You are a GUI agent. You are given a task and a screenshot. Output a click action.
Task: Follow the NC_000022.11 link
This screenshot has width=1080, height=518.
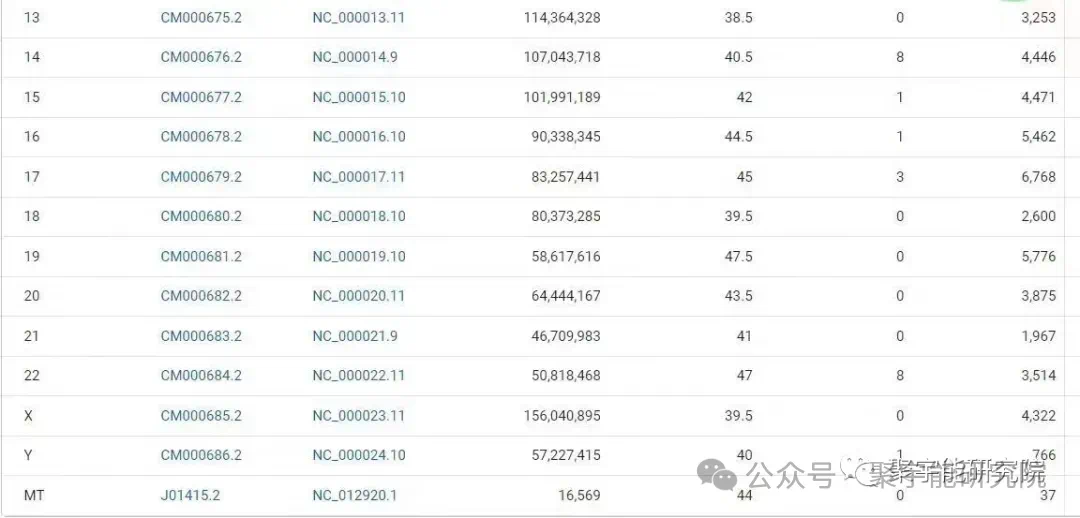coord(358,376)
